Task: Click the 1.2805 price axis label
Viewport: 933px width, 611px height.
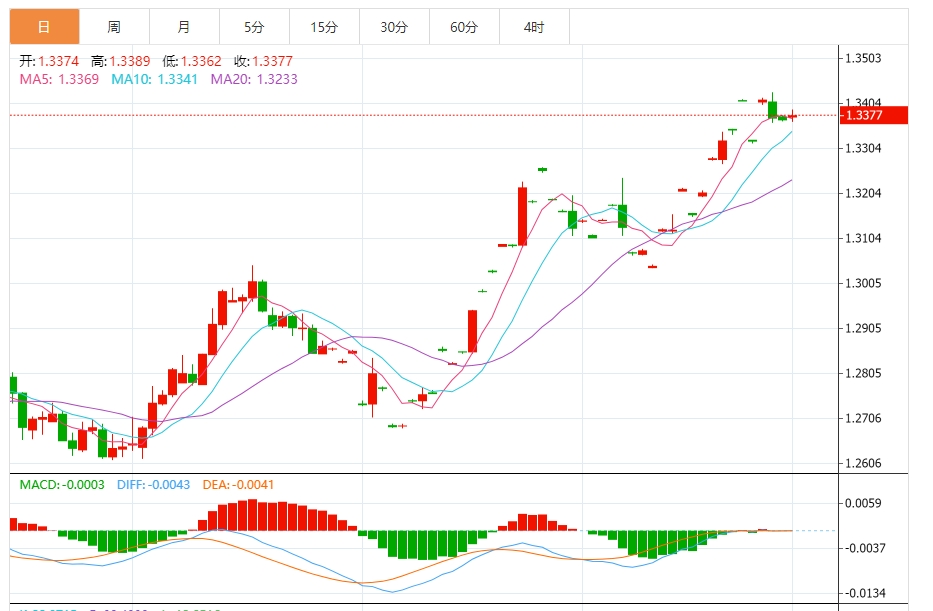Action: point(863,374)
